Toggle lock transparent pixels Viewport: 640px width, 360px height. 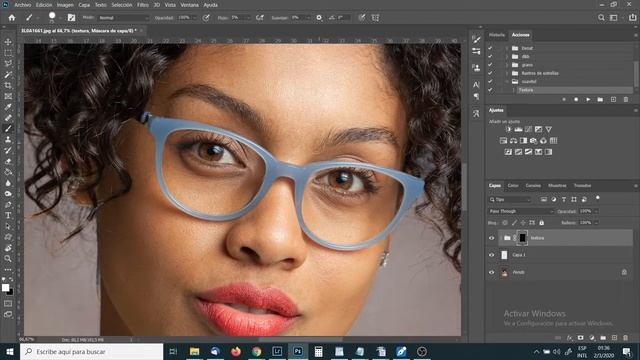[x=505, y=223]
